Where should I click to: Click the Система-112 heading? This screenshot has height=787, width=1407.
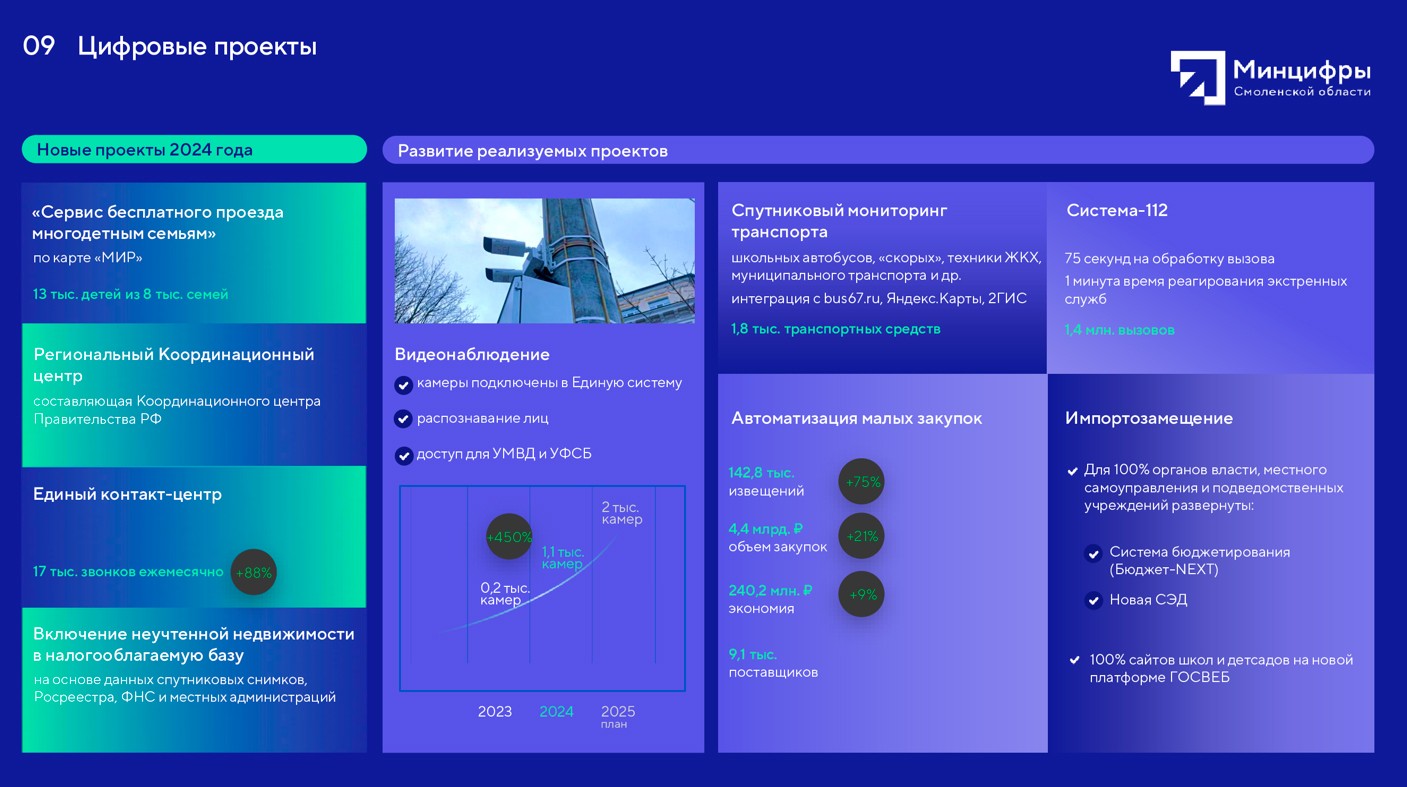click(x=1117, y=210)
